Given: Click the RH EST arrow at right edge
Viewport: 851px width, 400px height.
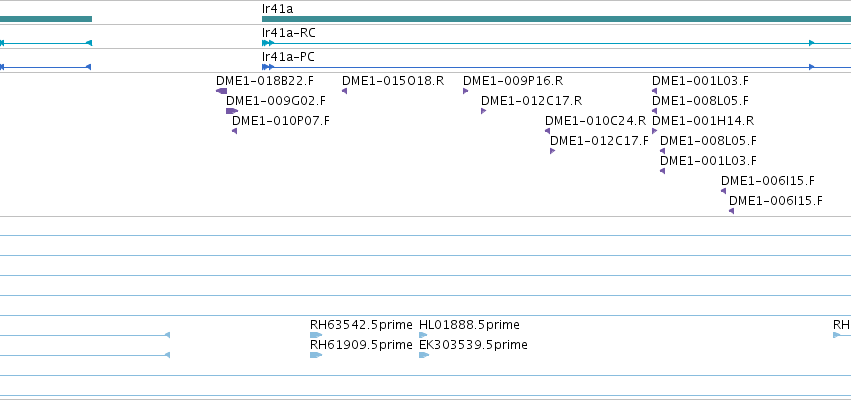Looking at the screenshot, I should 837,335.
